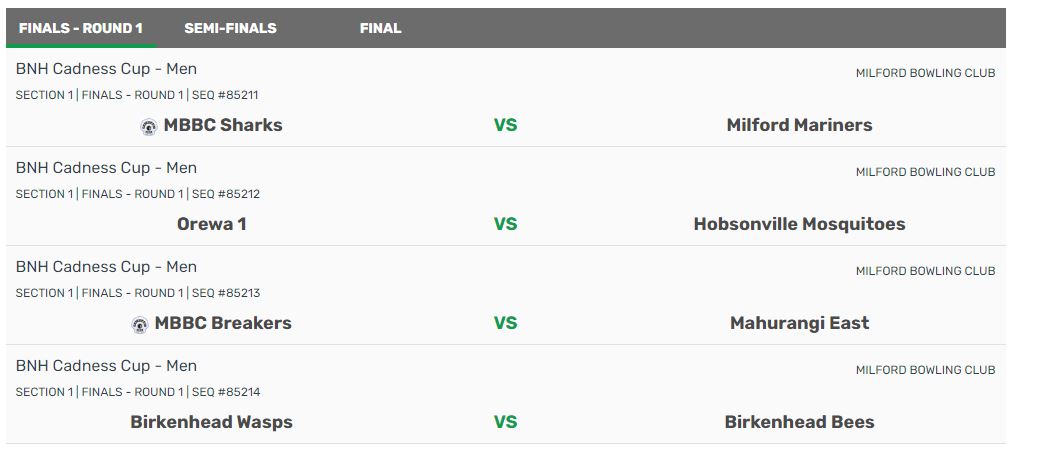Click VS in Breakers versus Mahurangi East match
1039x462 pixels.
(x=505, y=323)
